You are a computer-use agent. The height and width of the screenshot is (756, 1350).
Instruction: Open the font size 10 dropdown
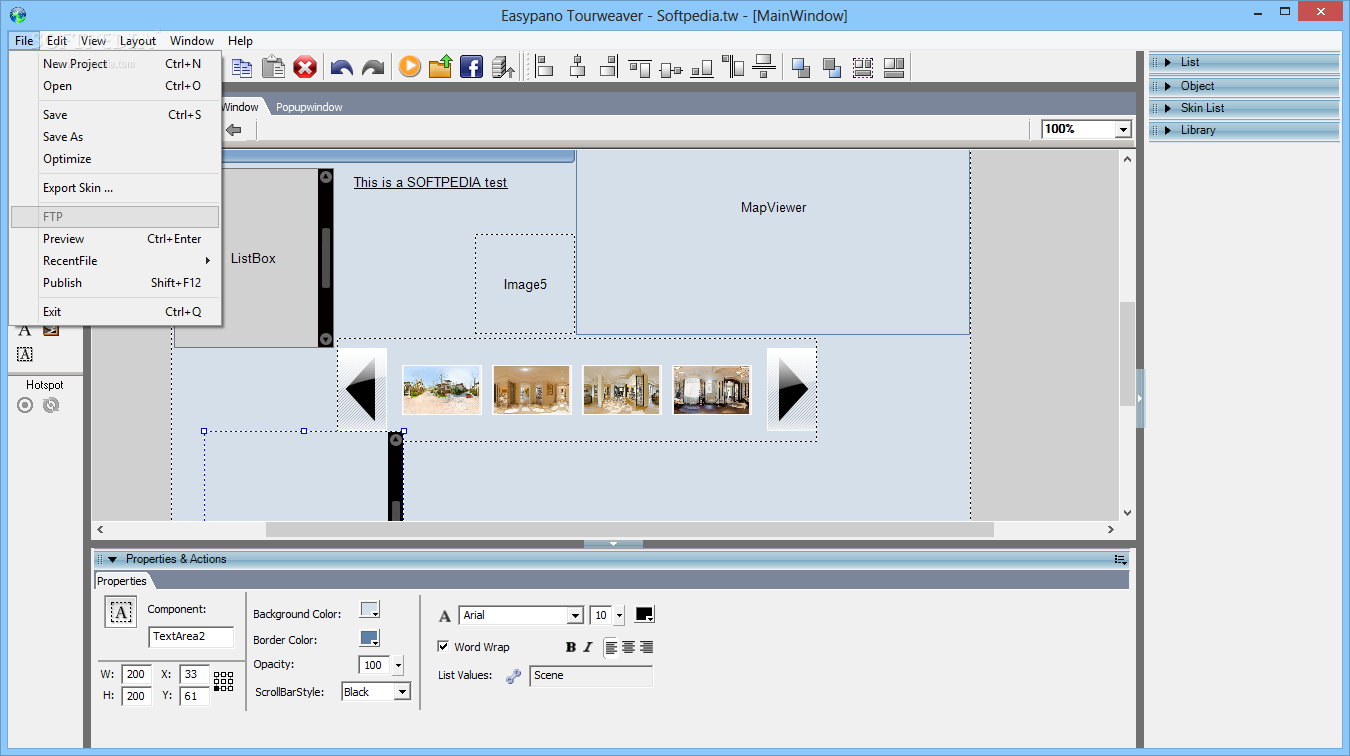click(619, 616)
